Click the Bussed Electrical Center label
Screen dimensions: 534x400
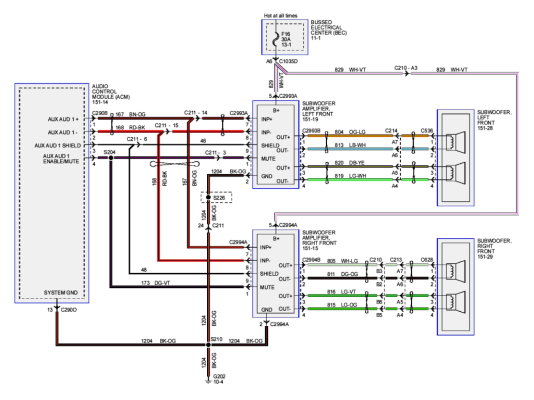(x=328, y=30)
